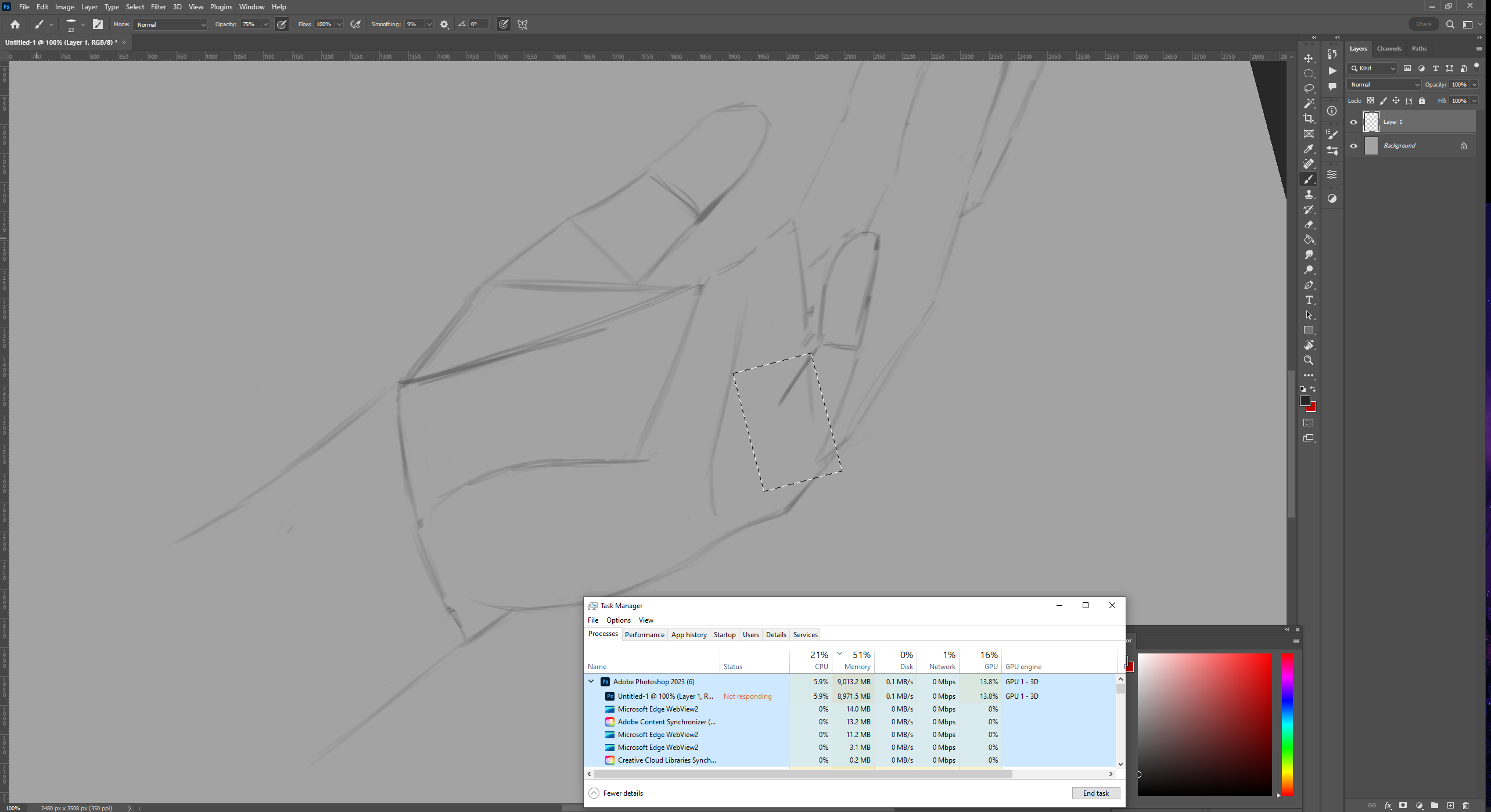This screenshot has width=1491, height=812.
Task: Select the Zoom tool
Action: (1308, 360)
